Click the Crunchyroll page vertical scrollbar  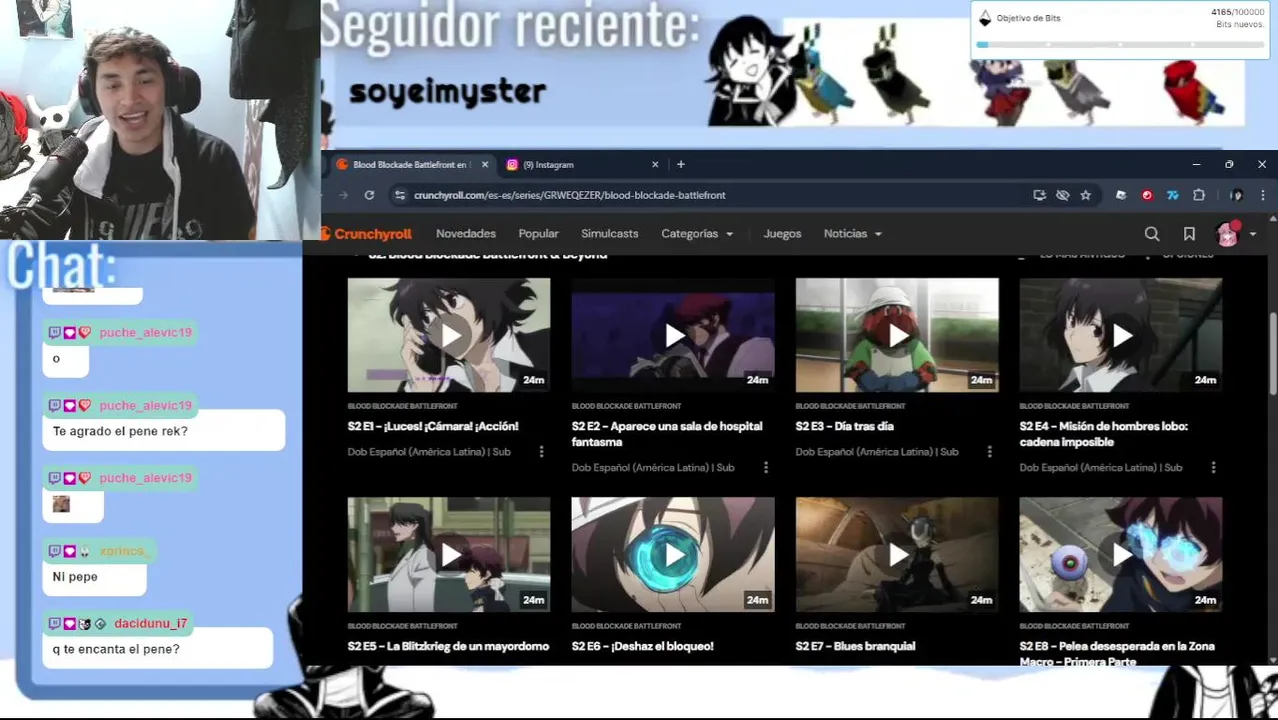pyautogui.click(x=1273, y=355)
